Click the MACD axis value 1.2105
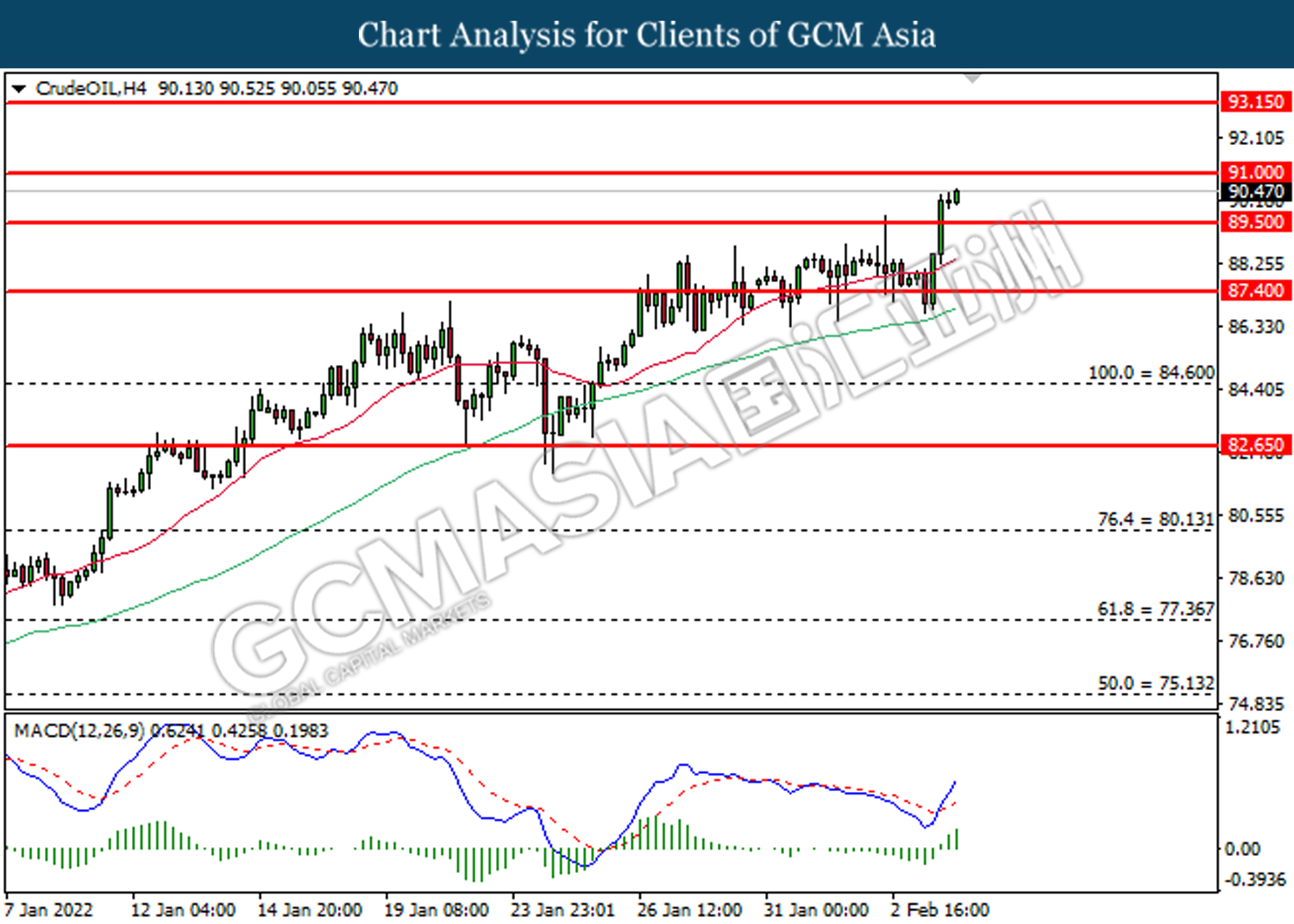Screen dimensions: 1294x924 click(1253, 727)
